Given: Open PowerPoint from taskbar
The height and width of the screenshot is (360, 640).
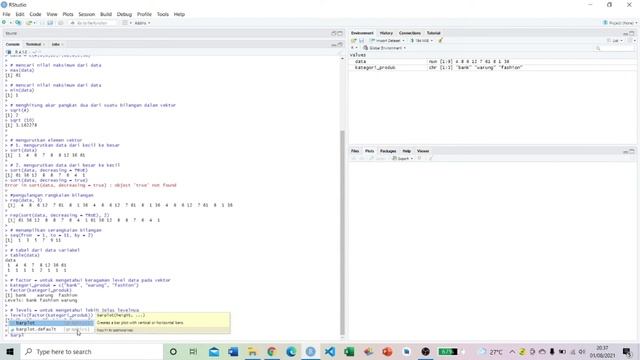Looking at the screenshot, I should (x=387, y=351).
